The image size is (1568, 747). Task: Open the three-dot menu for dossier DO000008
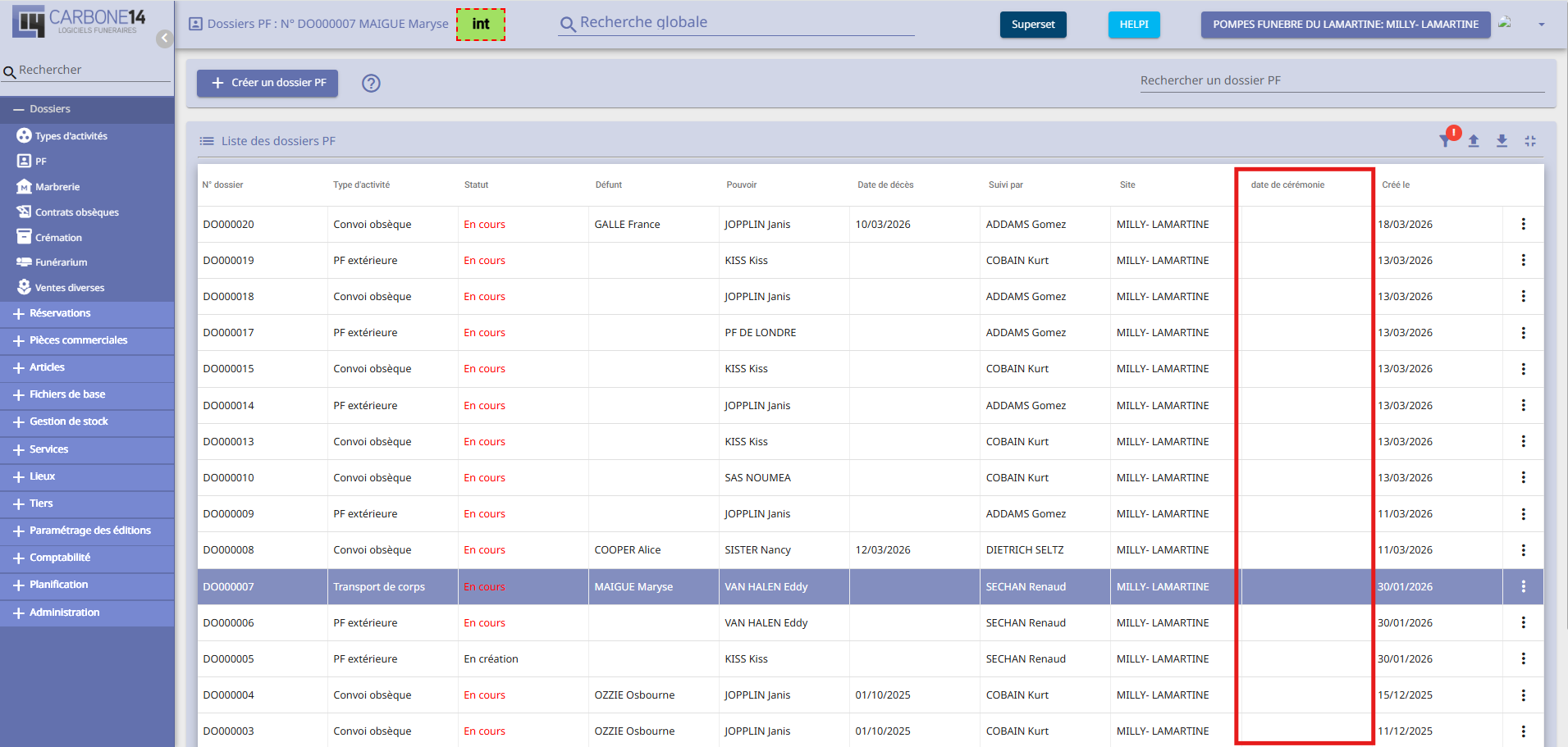(x=1523, y=550)
